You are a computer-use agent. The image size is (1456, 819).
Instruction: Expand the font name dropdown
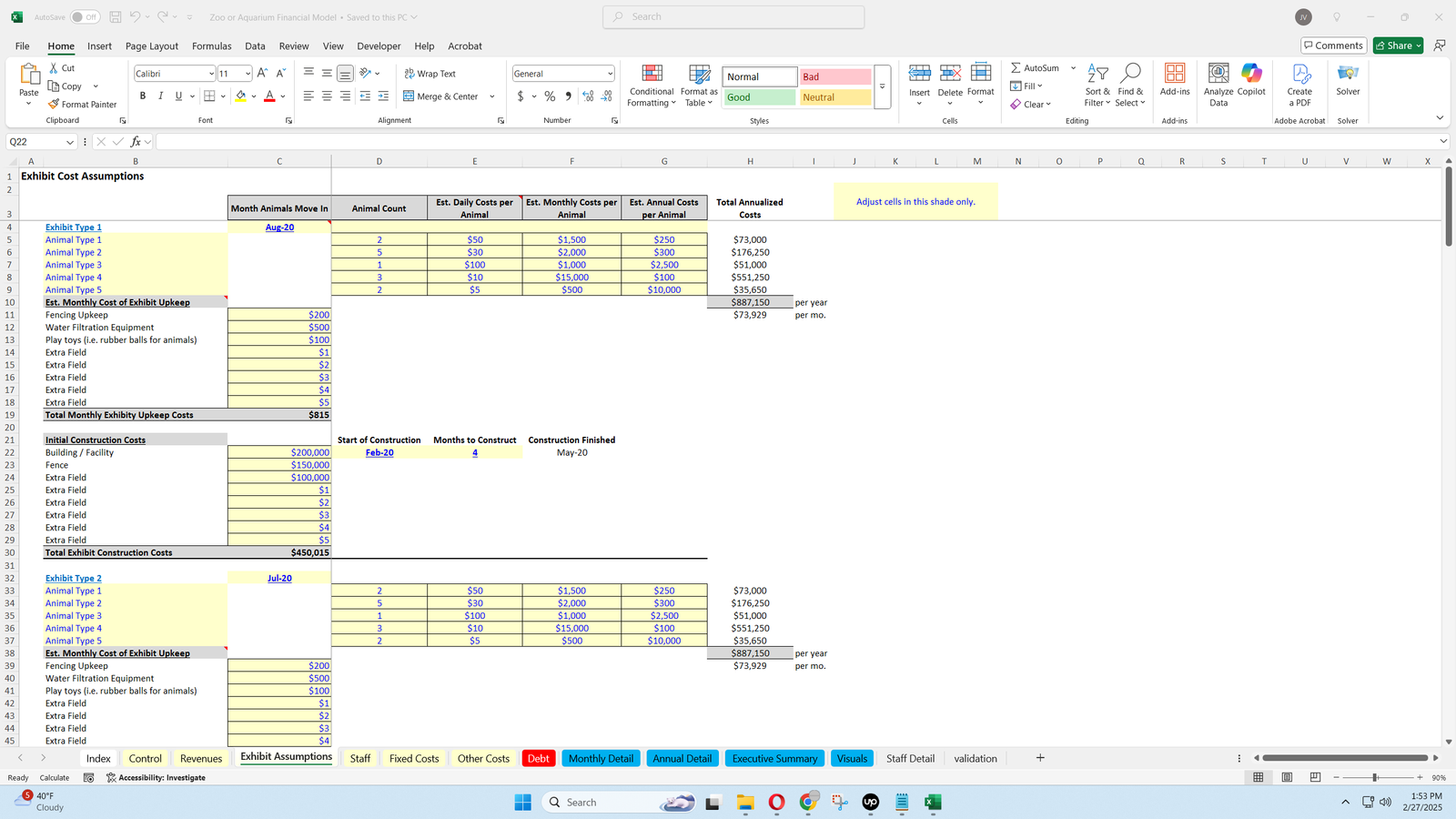pyautogui.click(x=211, y=74)
